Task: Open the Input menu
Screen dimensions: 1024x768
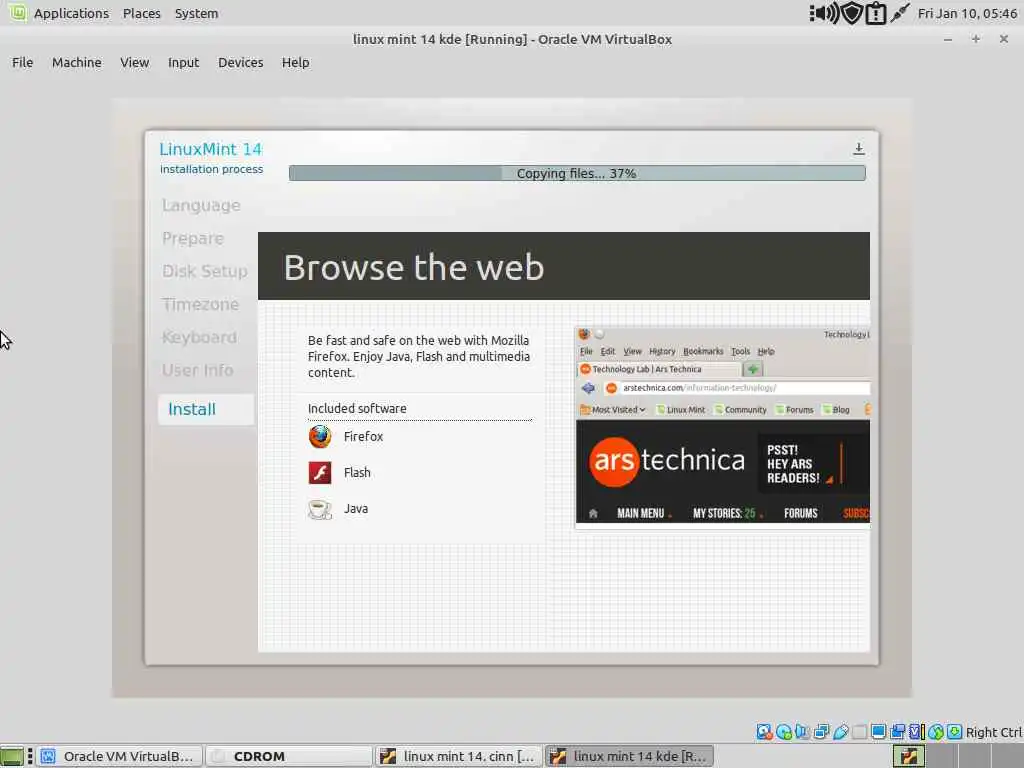Action: pyautogui.click(x=184, y=62)
